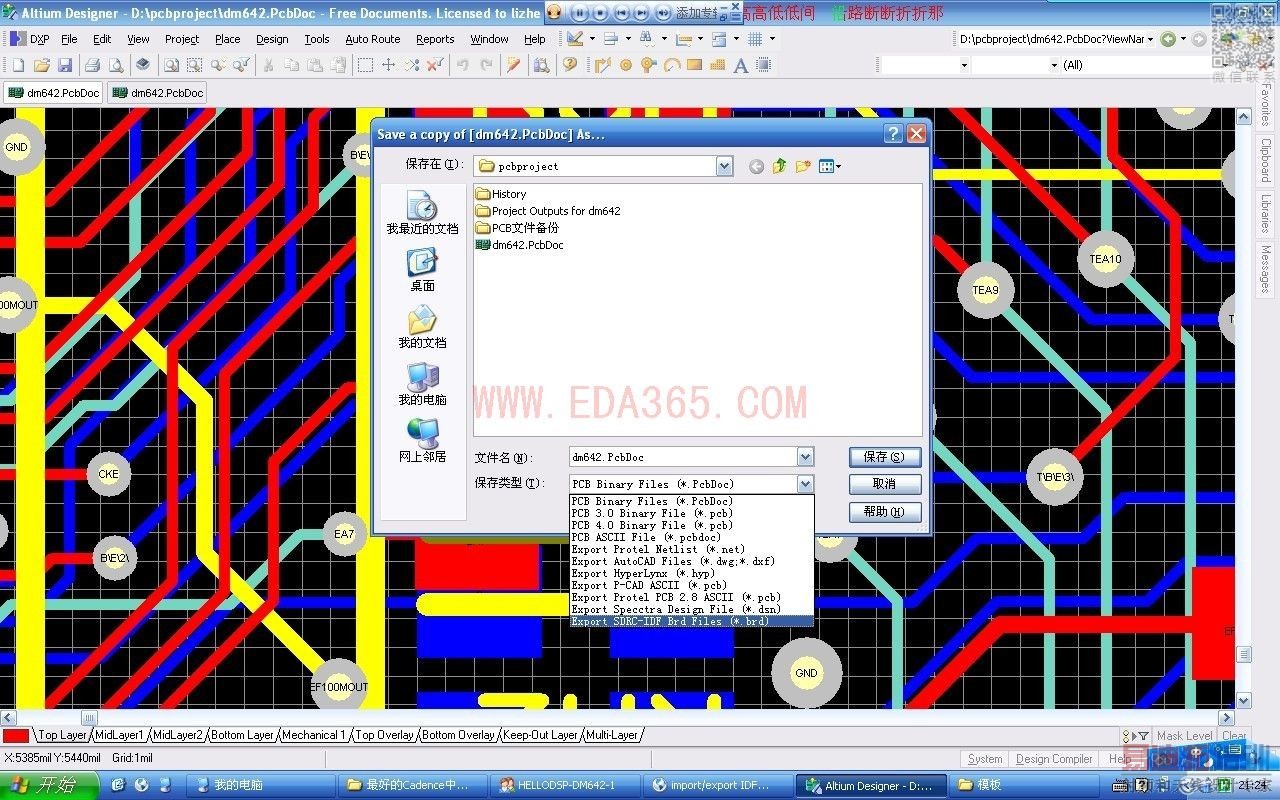The image size is (1280, 800).
Task: Select dm642.PcbDoc file in dialog list
Action: coord(520,245)
